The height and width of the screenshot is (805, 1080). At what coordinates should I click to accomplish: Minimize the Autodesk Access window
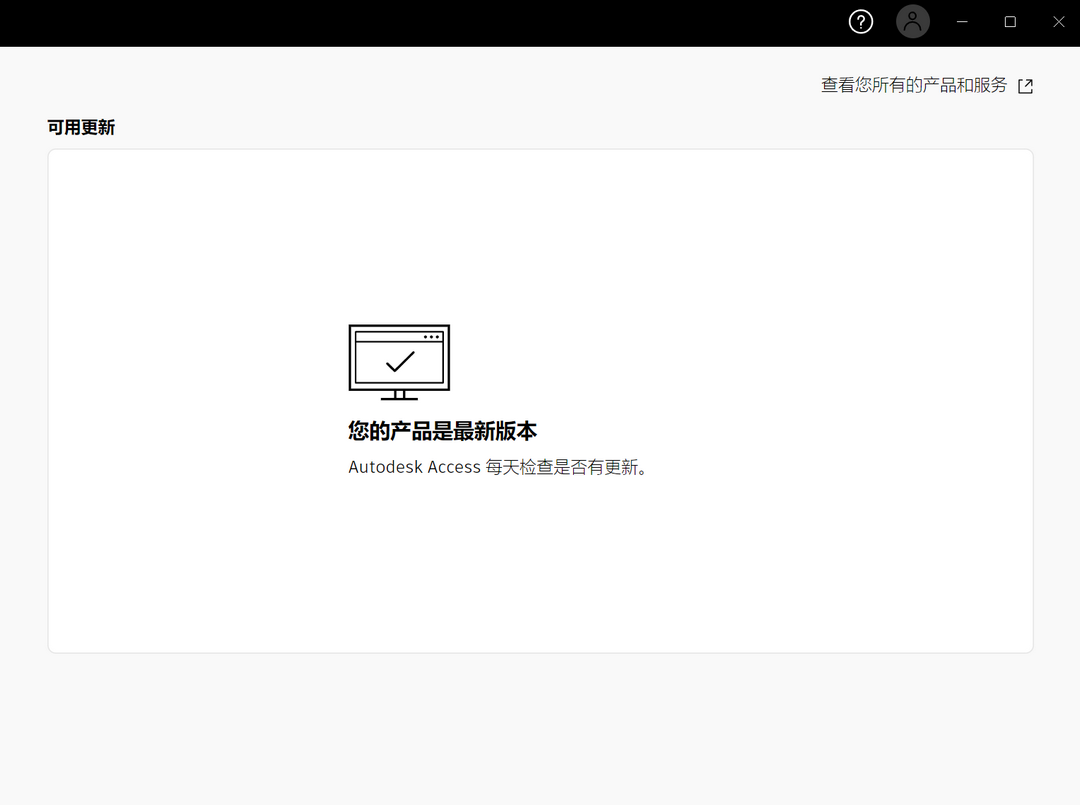click(x=961, y=21)
